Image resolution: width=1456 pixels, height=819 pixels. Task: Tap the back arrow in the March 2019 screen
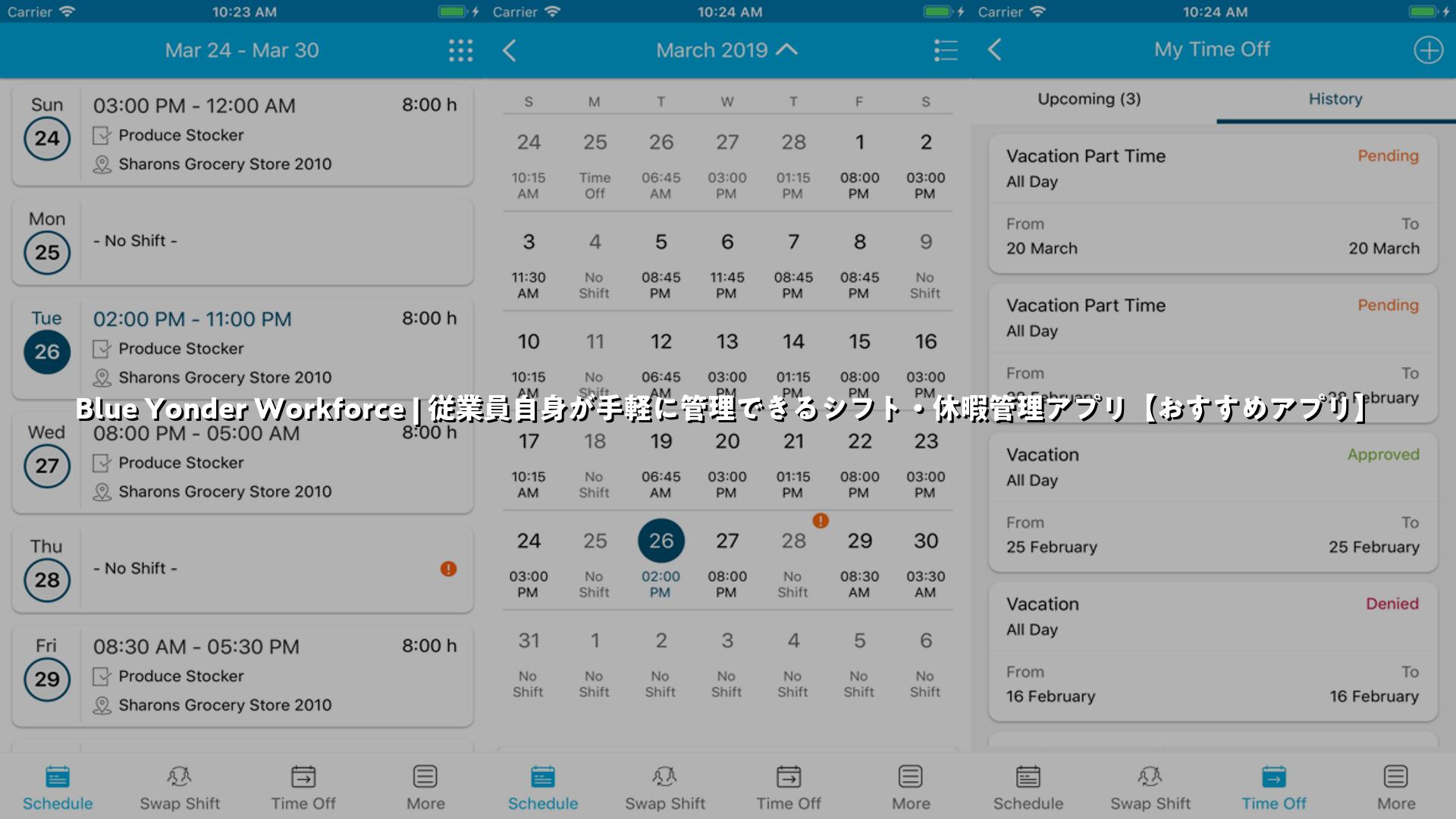click(510, 50)
